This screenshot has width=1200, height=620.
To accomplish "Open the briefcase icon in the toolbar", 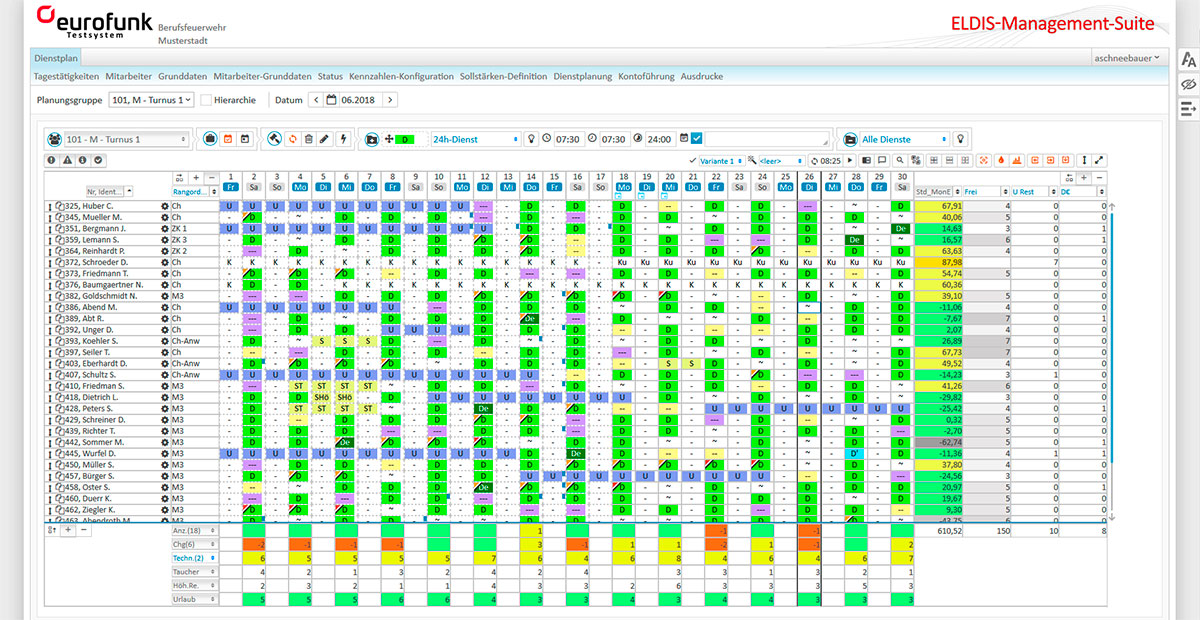I will point(210,139).
